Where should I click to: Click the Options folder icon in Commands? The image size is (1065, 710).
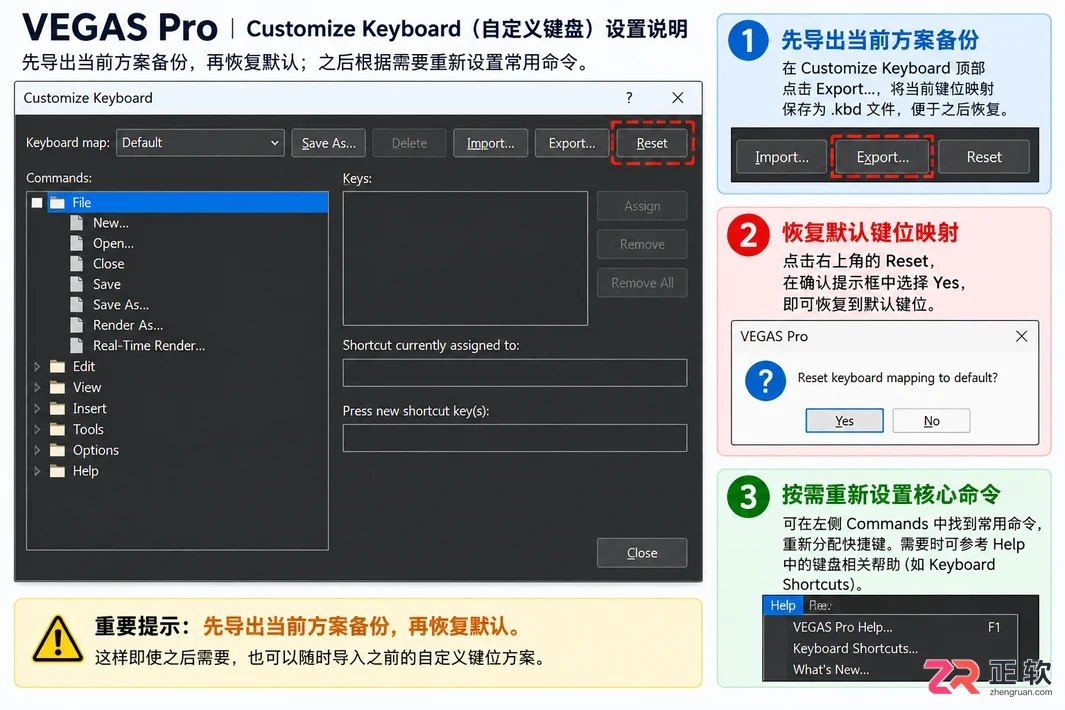tap(58, 450)
